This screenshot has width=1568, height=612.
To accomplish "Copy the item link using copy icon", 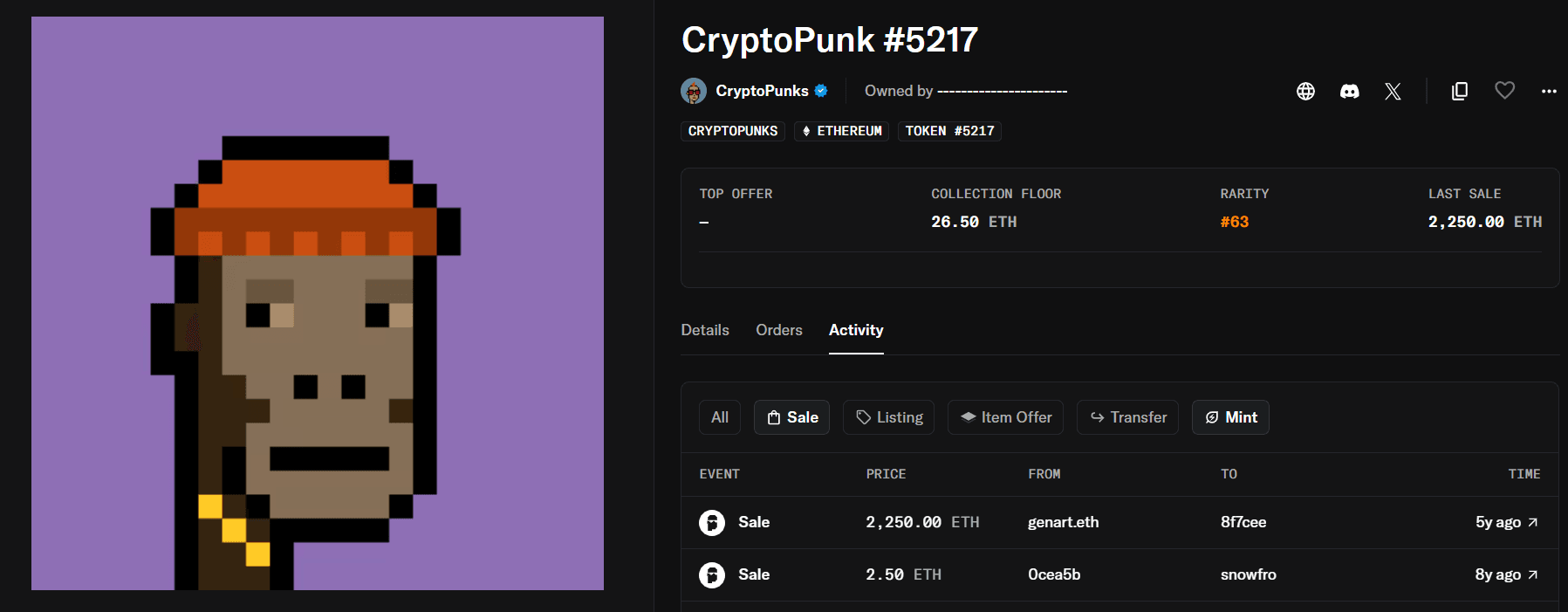I will [1459, 91].
